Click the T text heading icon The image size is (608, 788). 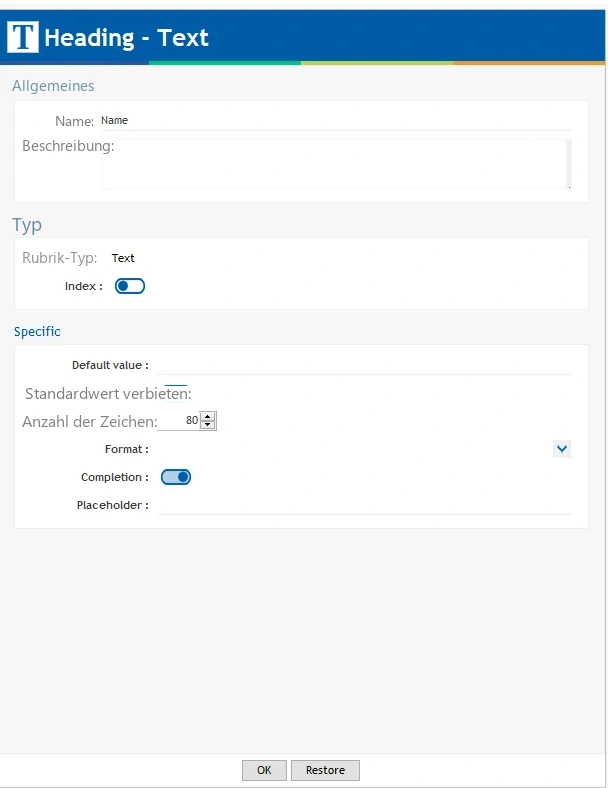tap(23, 37)
